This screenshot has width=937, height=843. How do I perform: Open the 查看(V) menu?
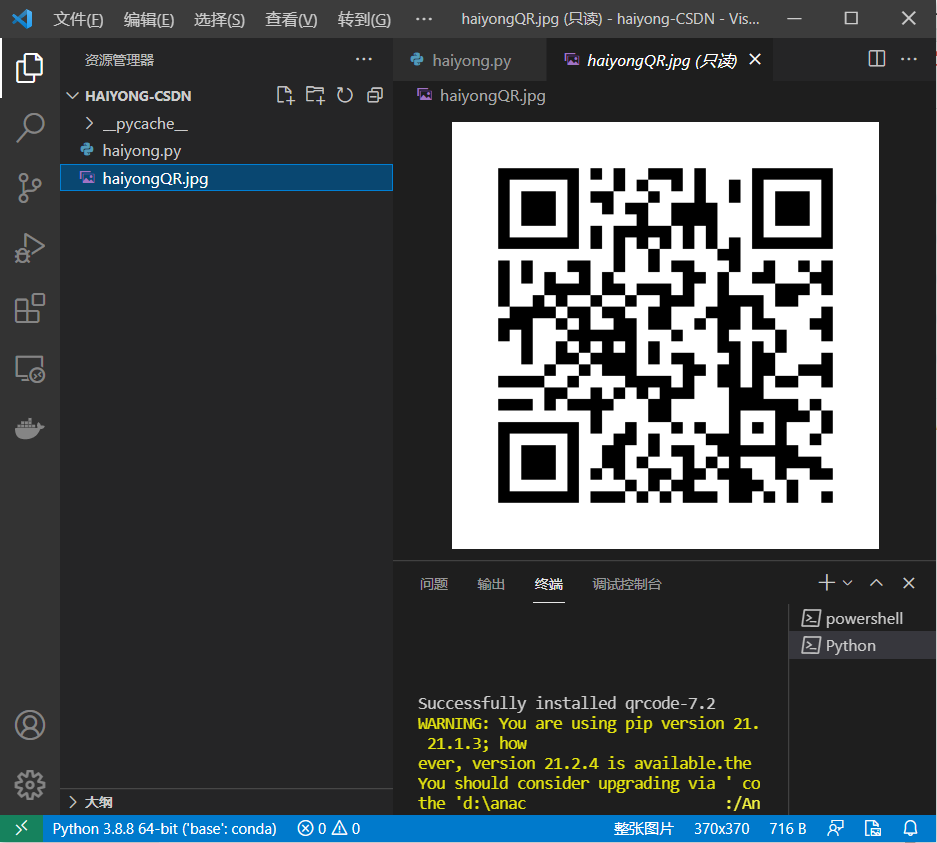click(x=291, y=19)
